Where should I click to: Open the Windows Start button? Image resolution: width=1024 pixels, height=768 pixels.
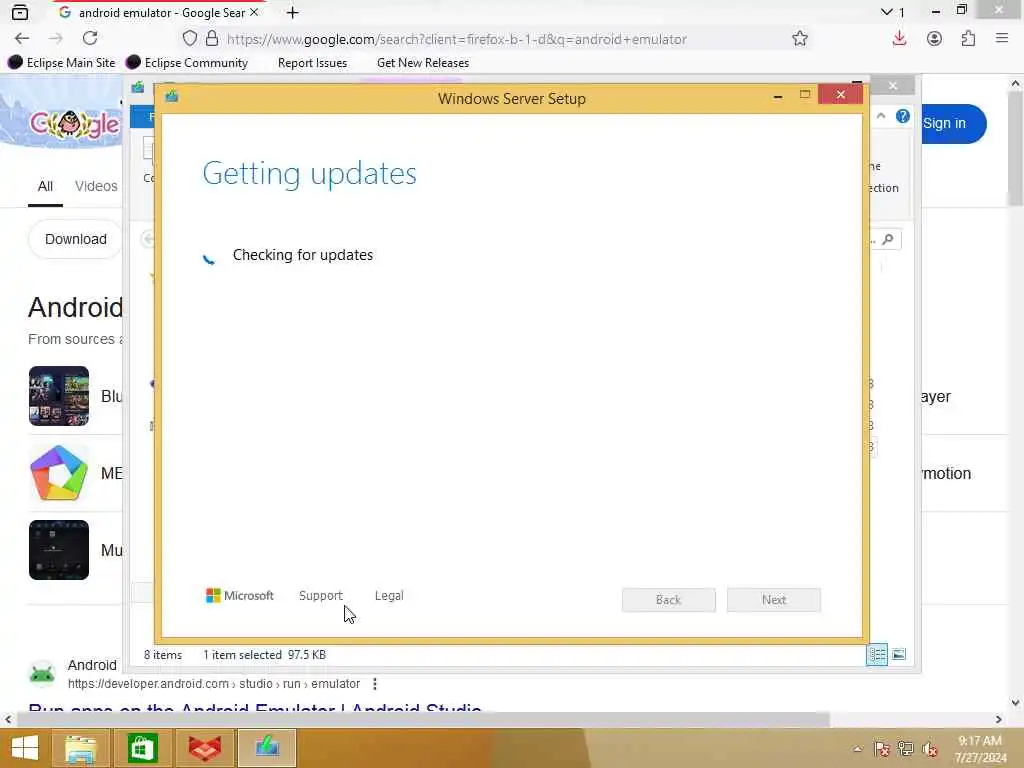pos(25,748)
